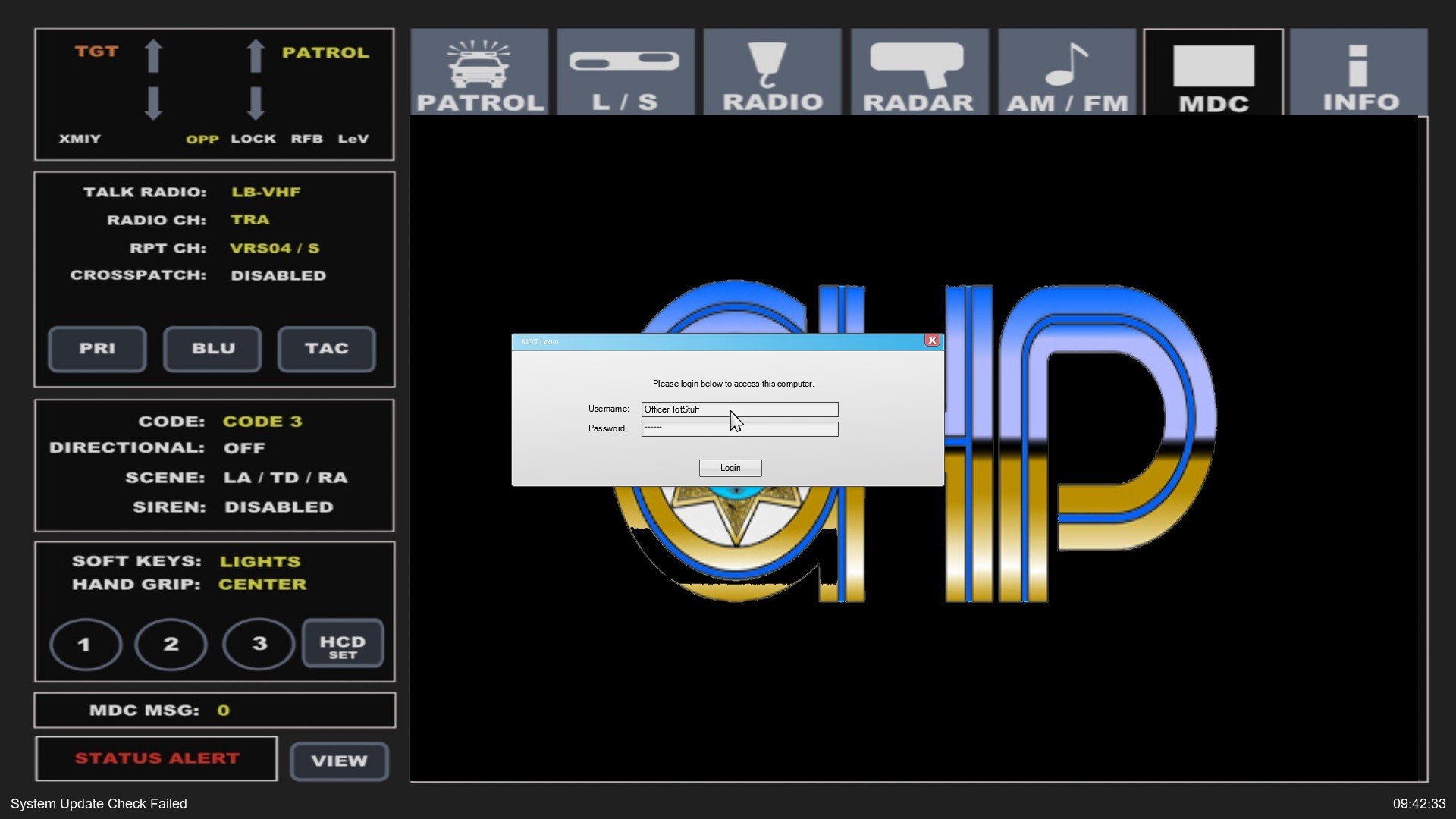Click the TGT up arrow
1456x819 pixels.
(154, 56)
